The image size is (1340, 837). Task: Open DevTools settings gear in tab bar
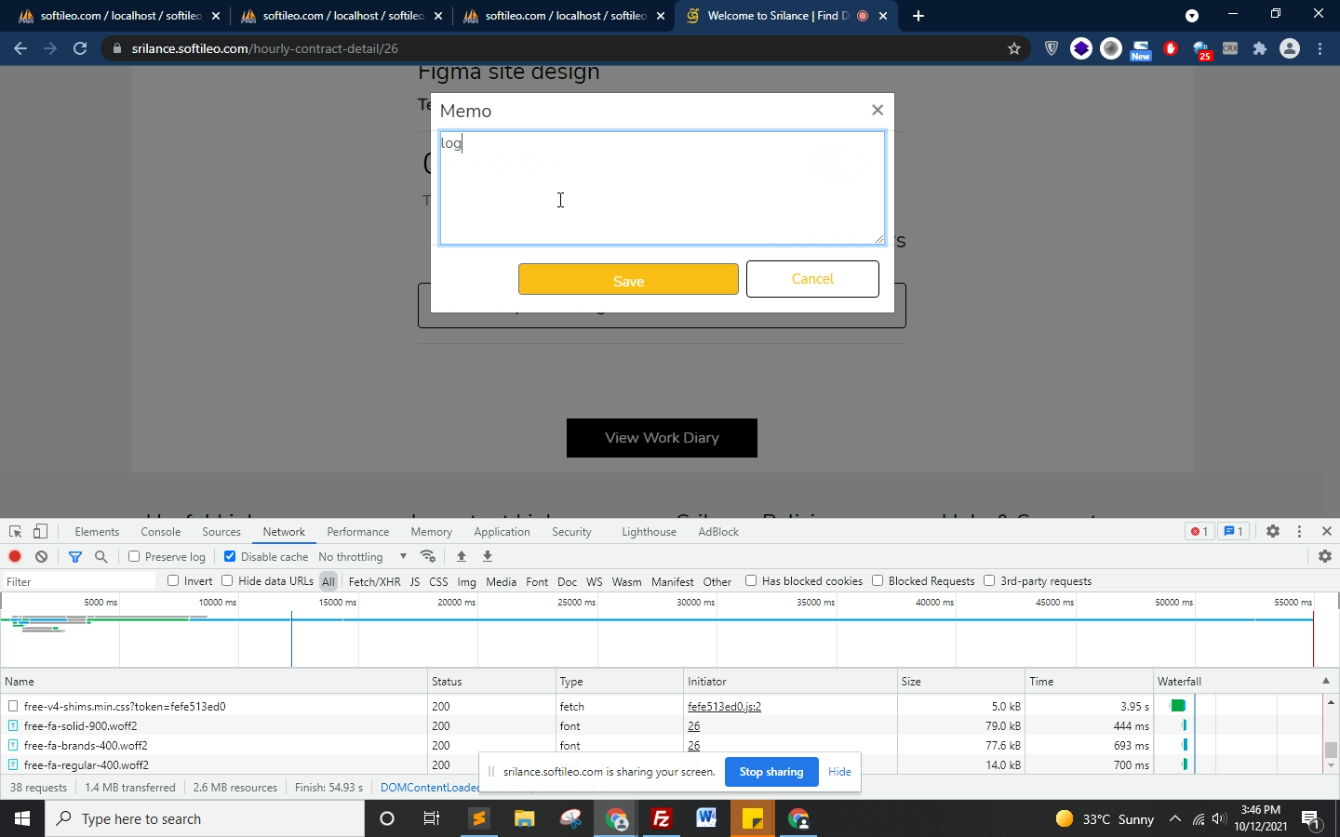coord(1273,532)
